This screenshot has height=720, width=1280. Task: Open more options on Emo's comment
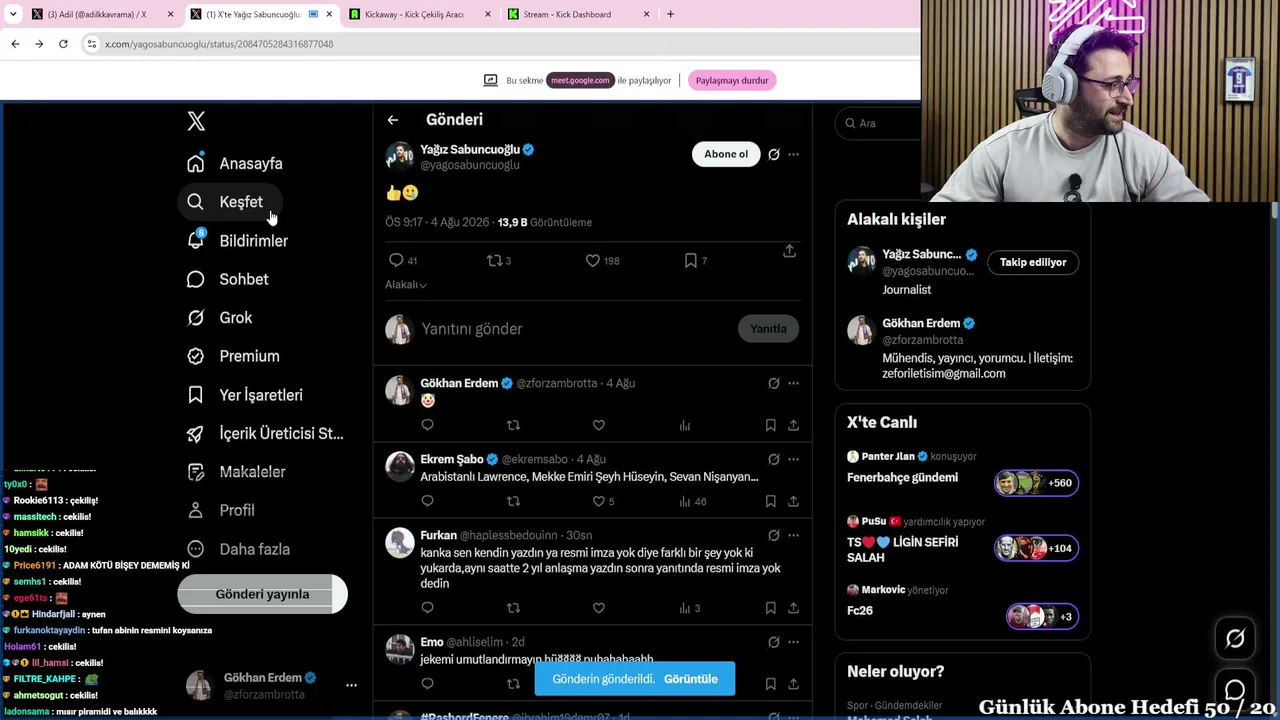point(794,642)
